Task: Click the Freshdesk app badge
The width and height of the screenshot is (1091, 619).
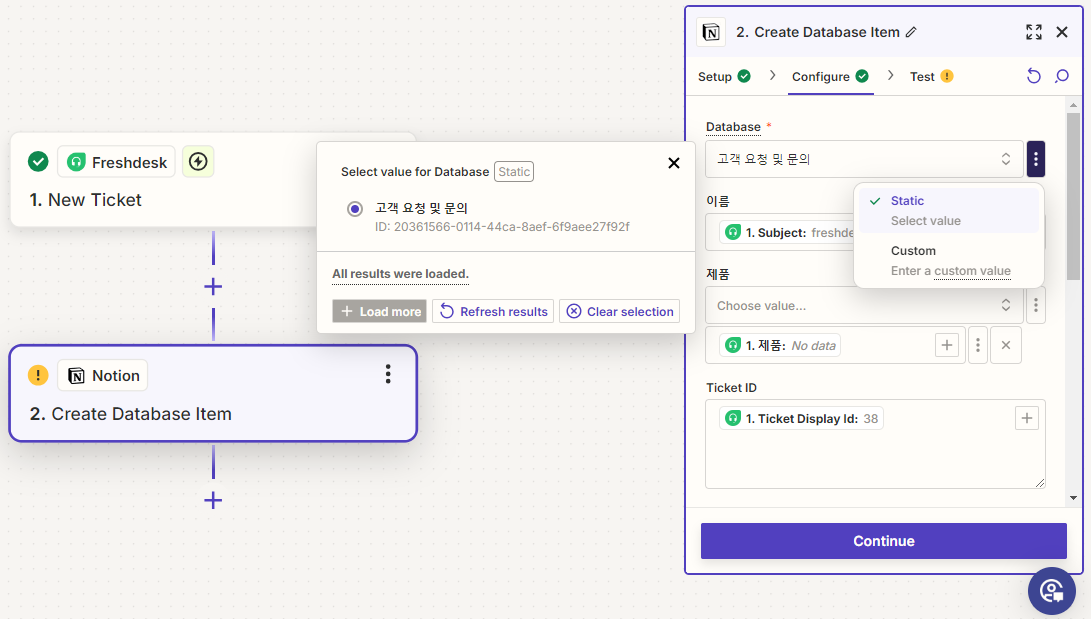Action: 116,162
